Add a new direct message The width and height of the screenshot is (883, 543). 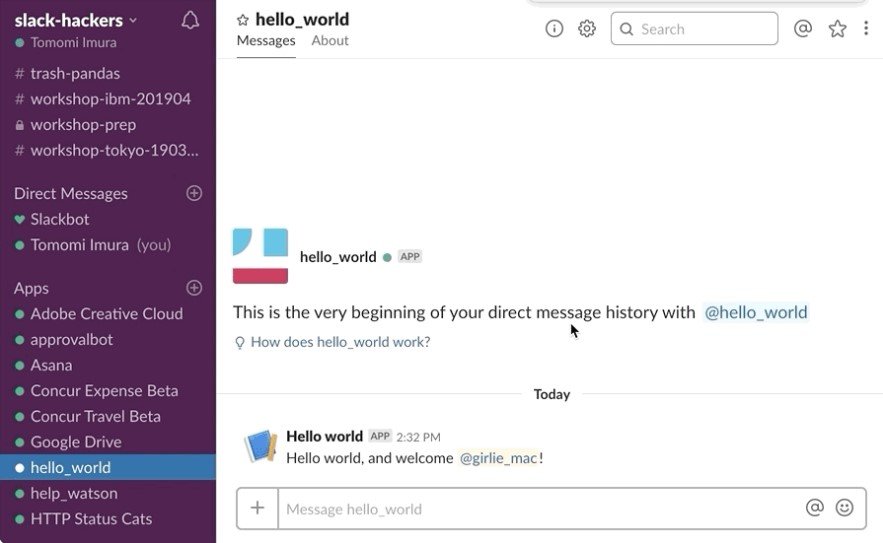click(x=195, y=193)
